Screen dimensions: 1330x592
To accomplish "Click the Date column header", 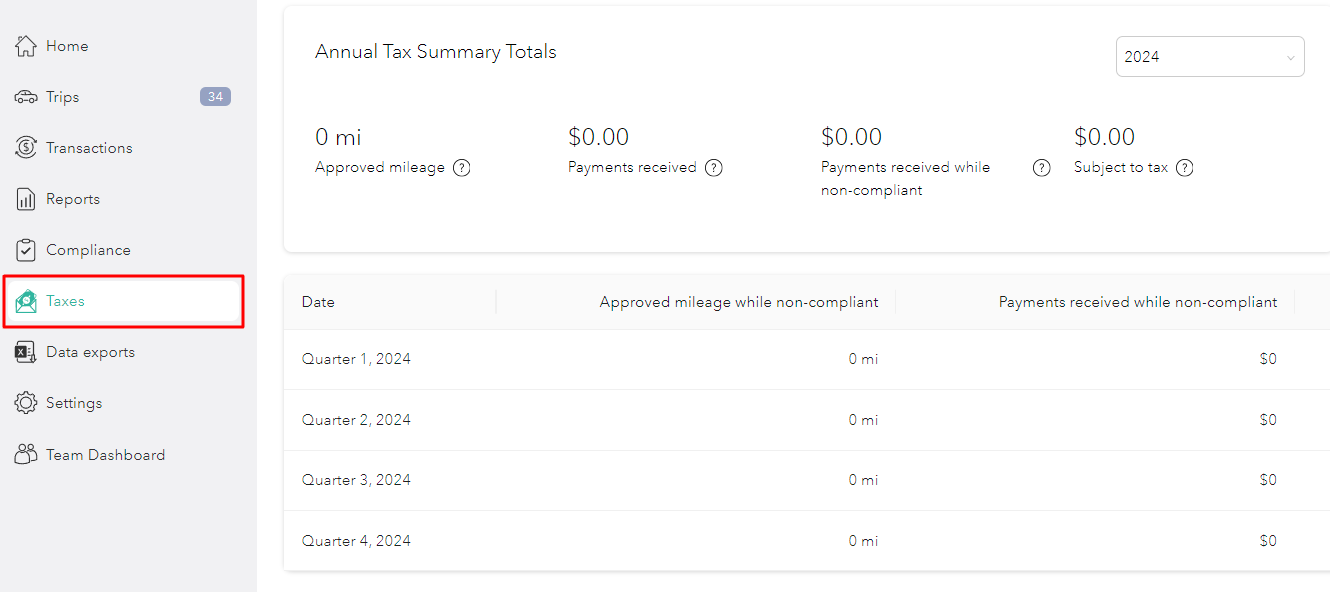I will 318,302.
